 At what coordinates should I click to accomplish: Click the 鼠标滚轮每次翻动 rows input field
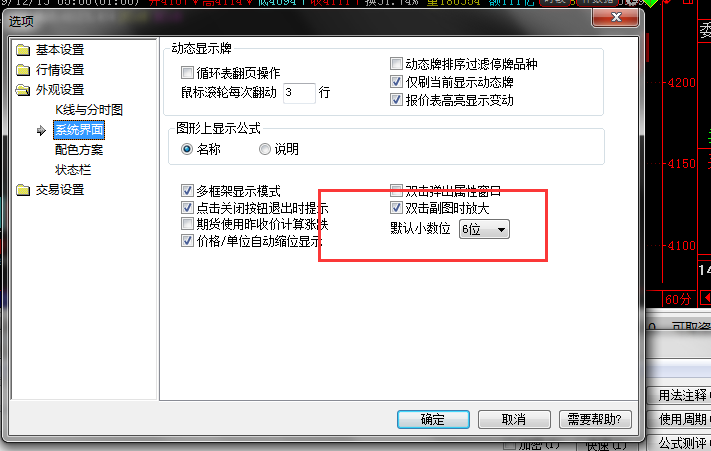(x=299, y=93)
